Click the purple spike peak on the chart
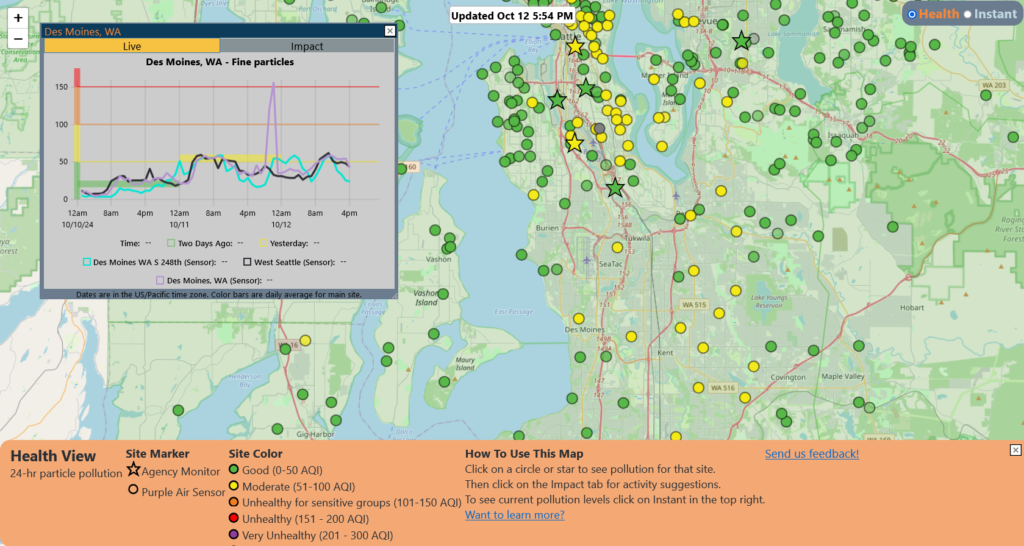1024x546 pixels. 273,85
